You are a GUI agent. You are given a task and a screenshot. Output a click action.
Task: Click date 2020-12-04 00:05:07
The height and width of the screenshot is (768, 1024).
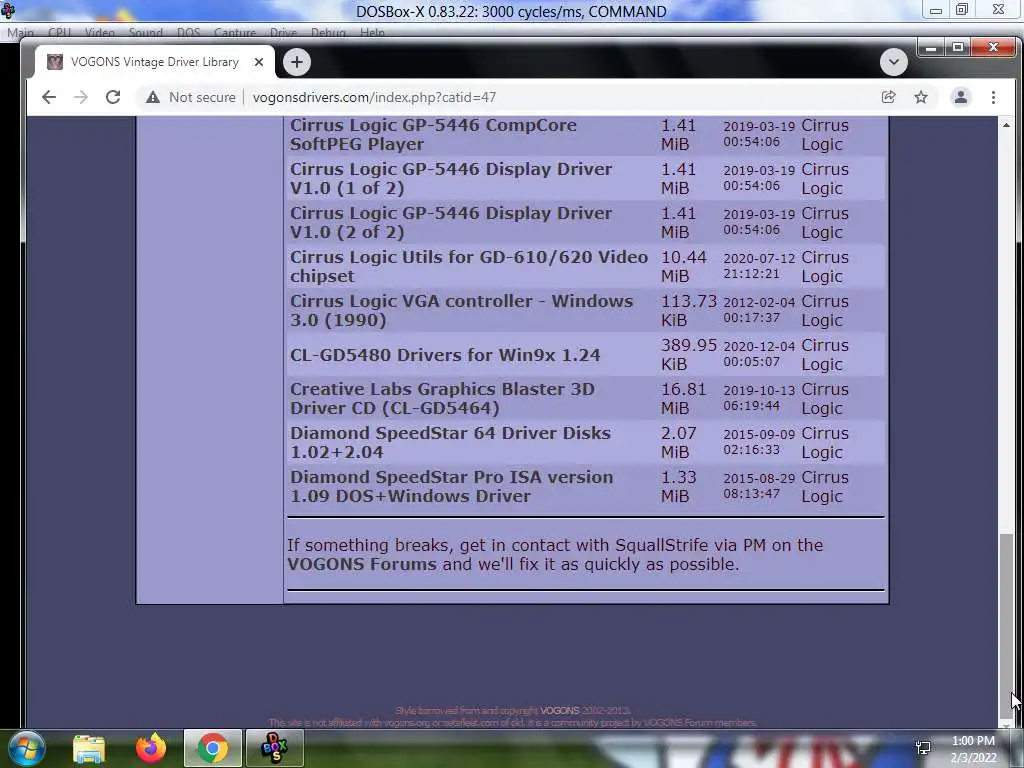click(x=759, y=353)
